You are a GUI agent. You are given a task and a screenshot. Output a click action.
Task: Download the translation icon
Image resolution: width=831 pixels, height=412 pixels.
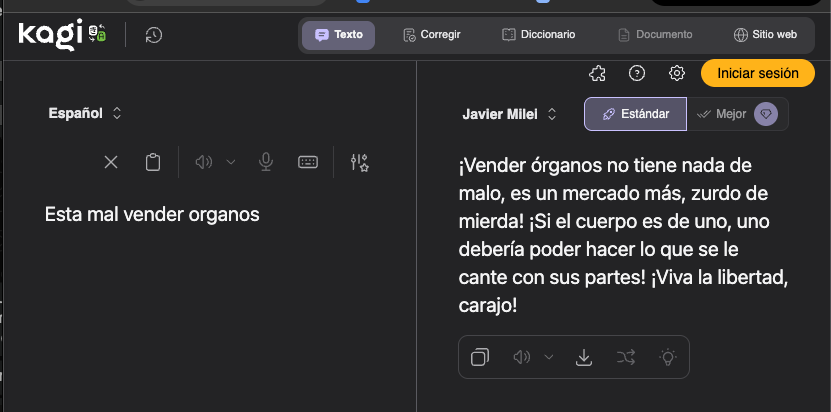(x=584, y=358)
